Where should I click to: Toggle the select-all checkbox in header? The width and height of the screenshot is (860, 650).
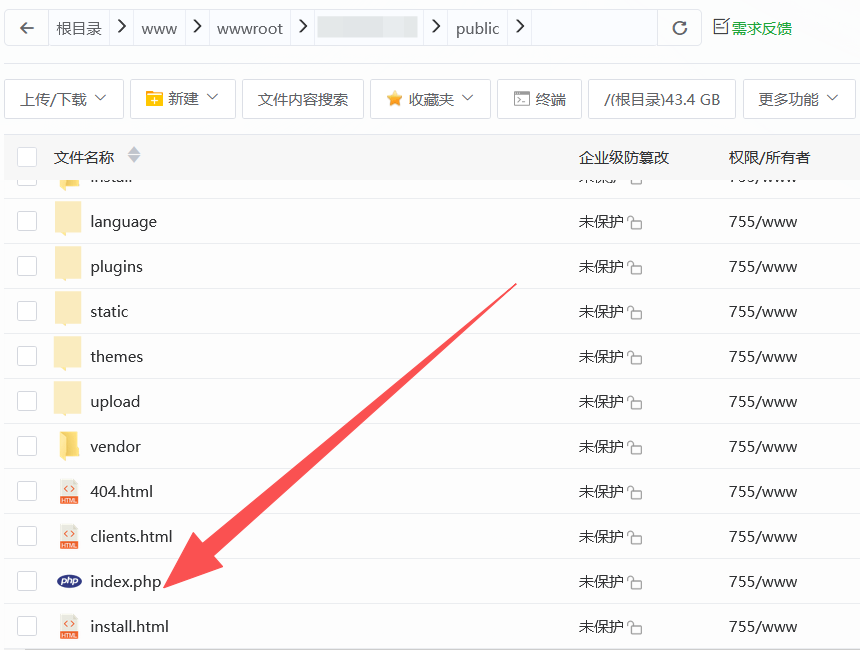[27, 157]
